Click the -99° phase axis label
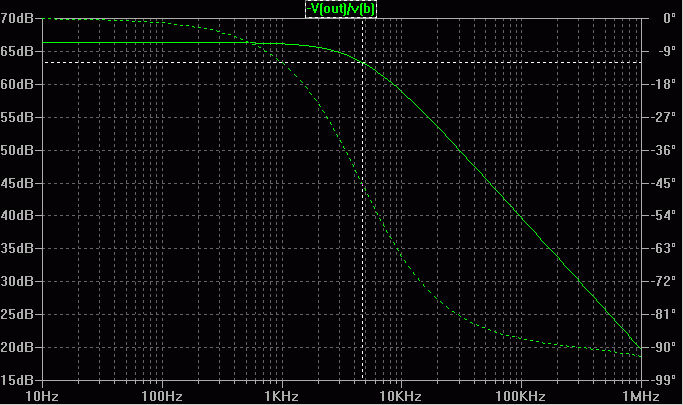This screenshot has height=405, width=683. point(664,380)
